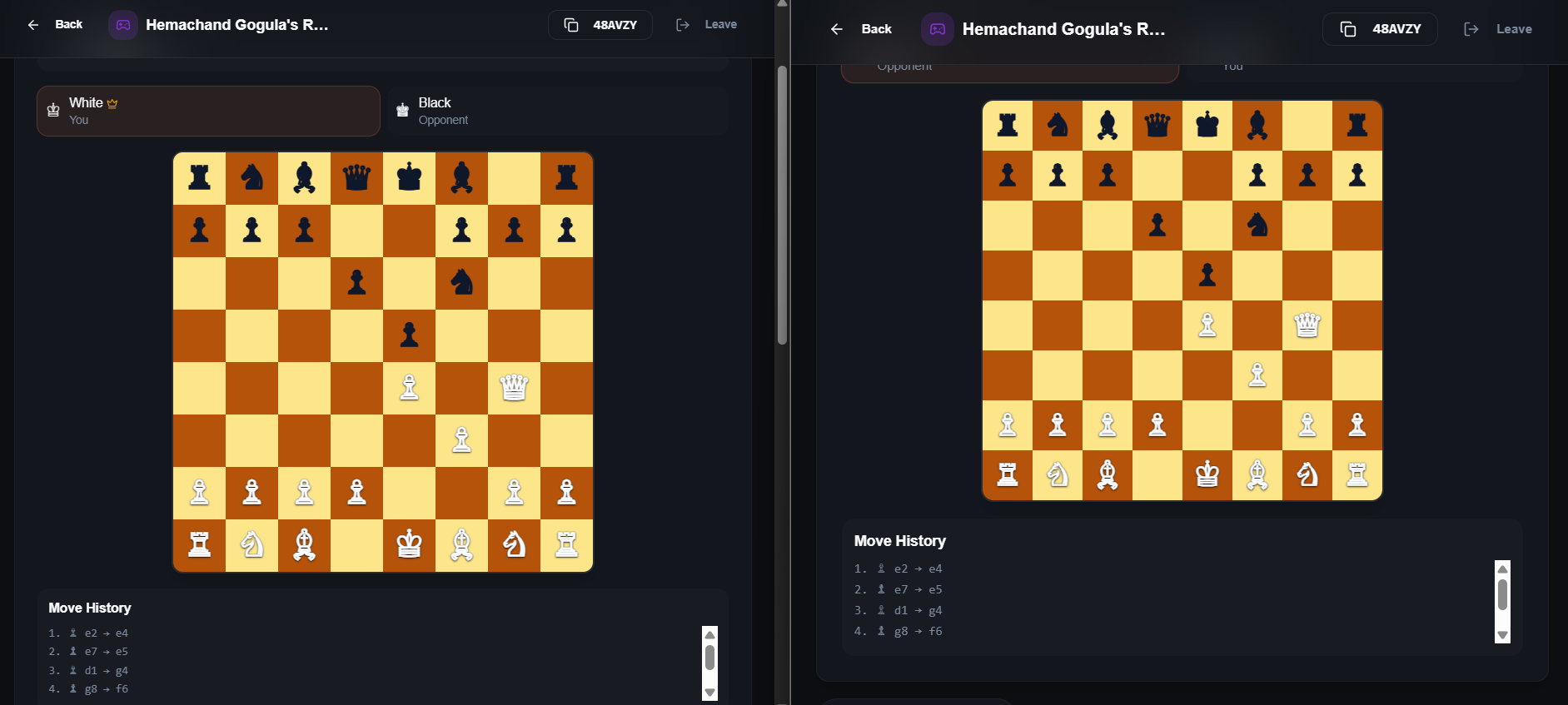Select the White player card in the left window
The width and height of the screenshot is (1568, 705).
click(x=208, y=111)
